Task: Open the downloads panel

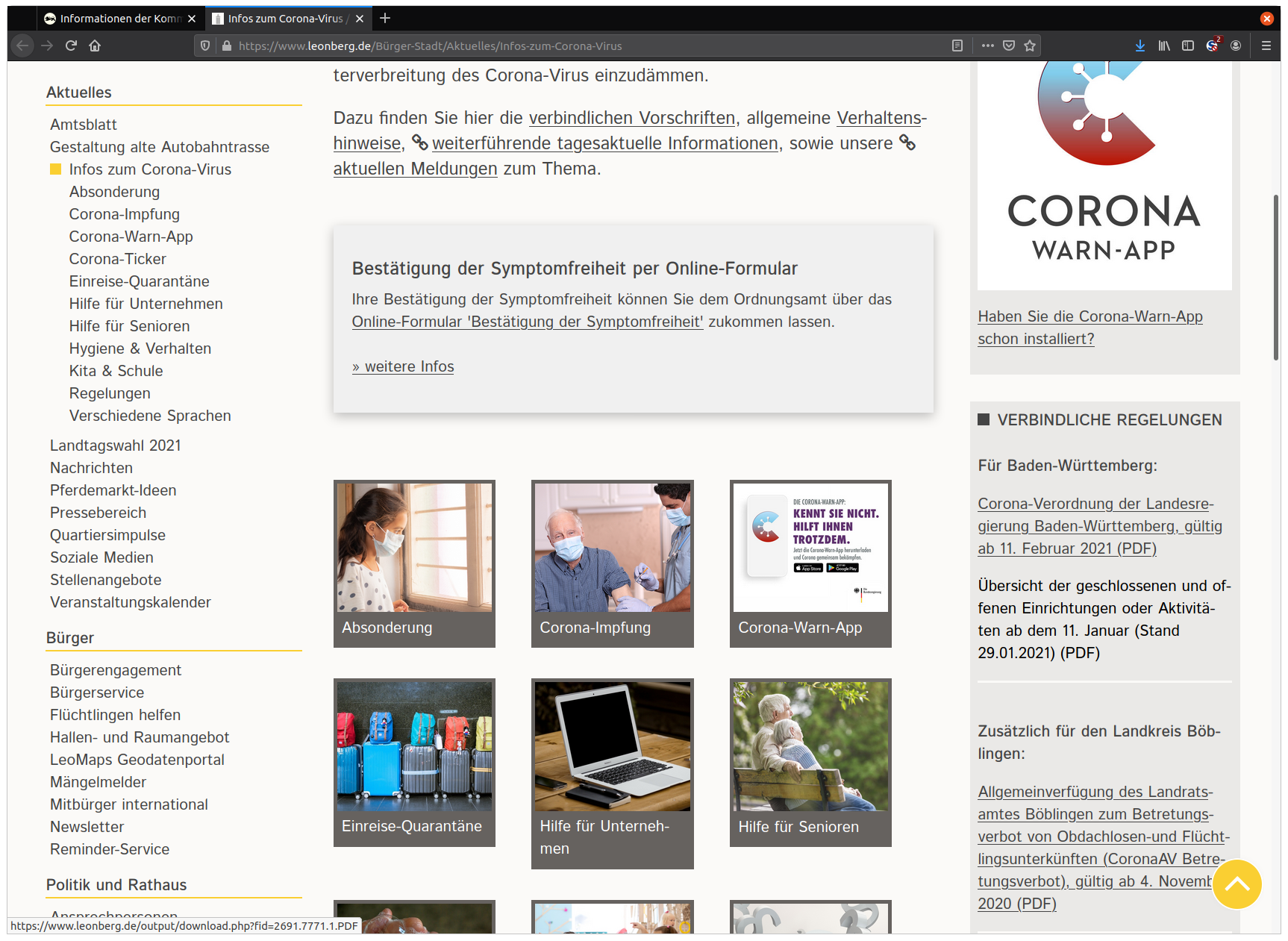Action: (x=1140, y=46)
